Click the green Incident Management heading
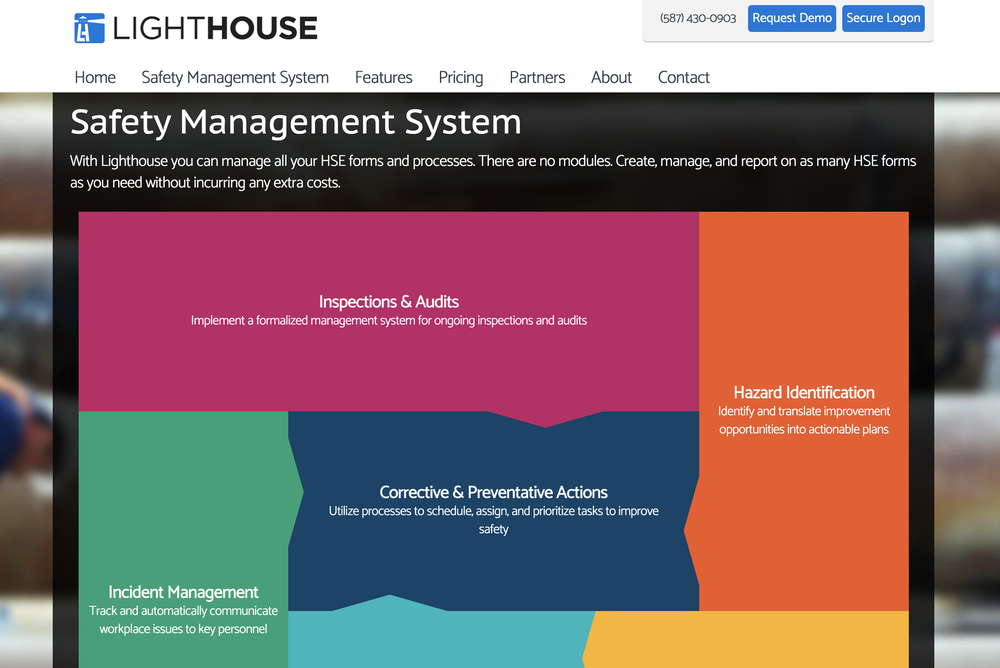This screenshot has width=1000, height=668. (x=183, y=591)
